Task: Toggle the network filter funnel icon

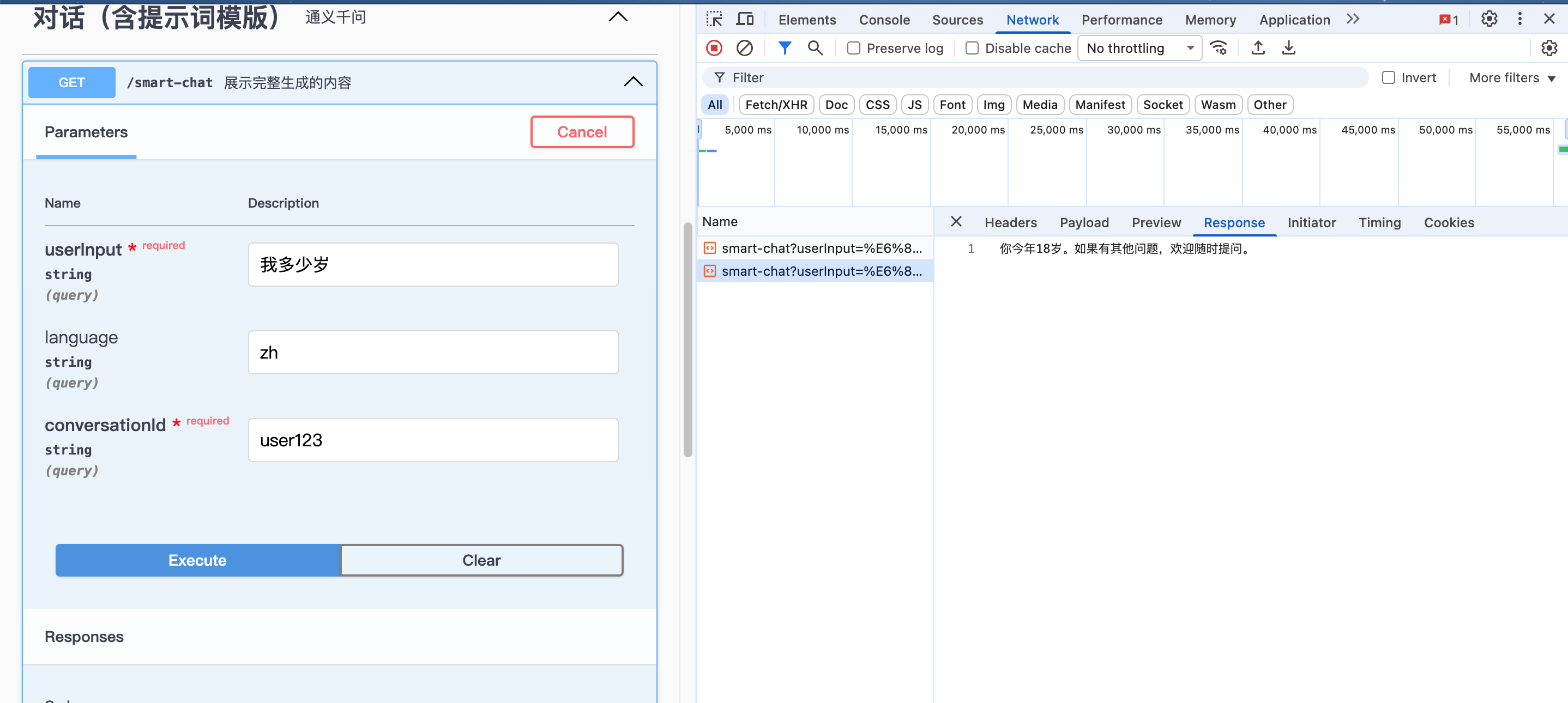Action: [785, 48]
